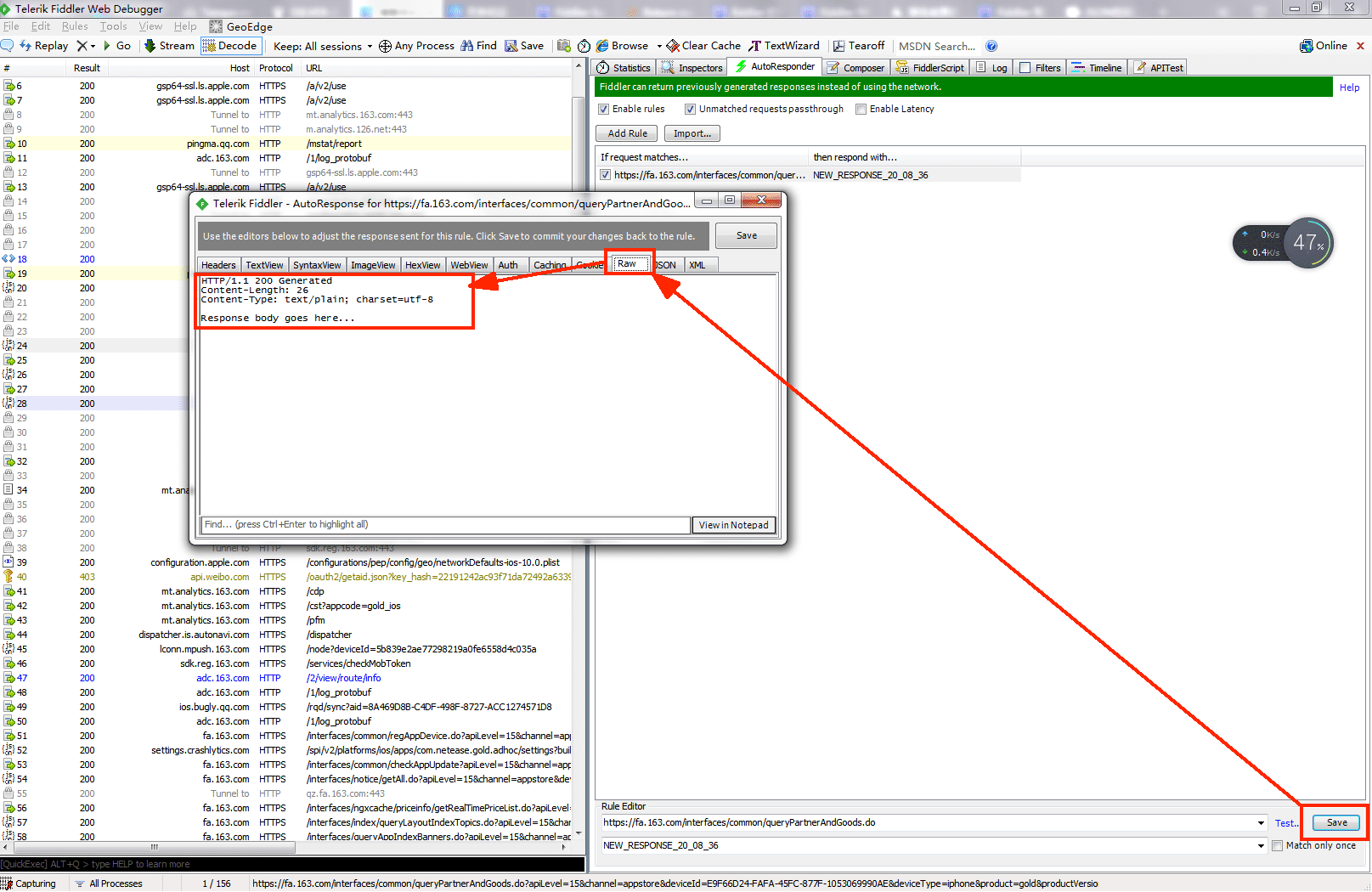Image resolution: width=1372 pixels, height=892 pixels.
Task: Open the View menu
Action: [150, 26]
